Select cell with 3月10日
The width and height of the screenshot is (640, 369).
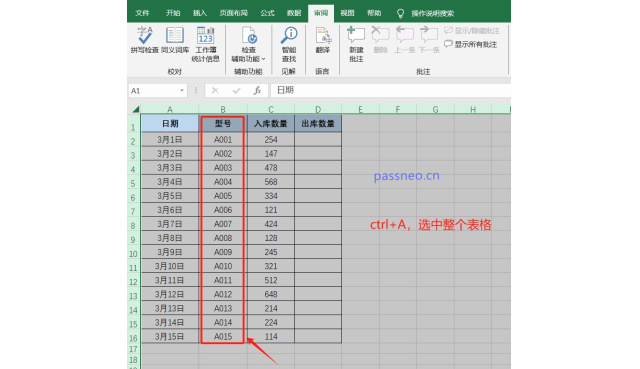pyautogui.click(x=170, y=266)
